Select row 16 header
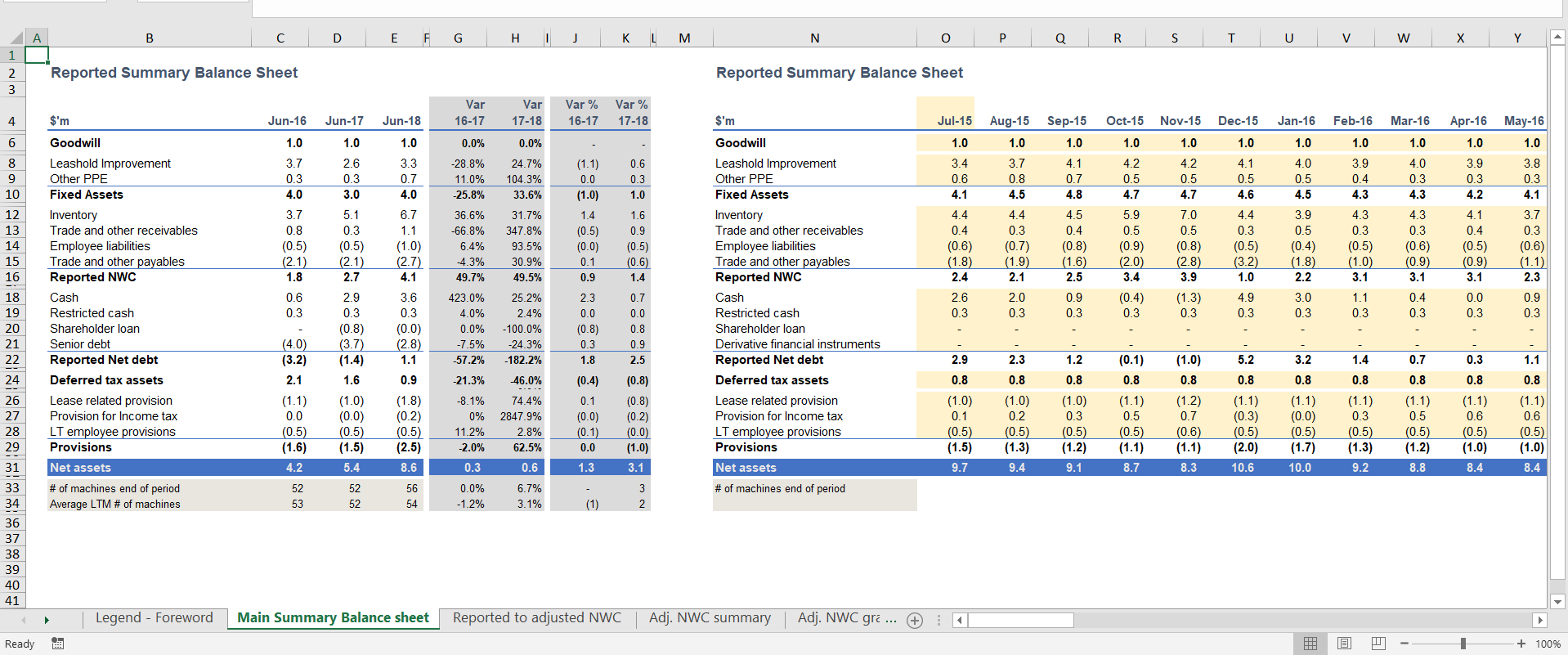 [x=12, y=277]
